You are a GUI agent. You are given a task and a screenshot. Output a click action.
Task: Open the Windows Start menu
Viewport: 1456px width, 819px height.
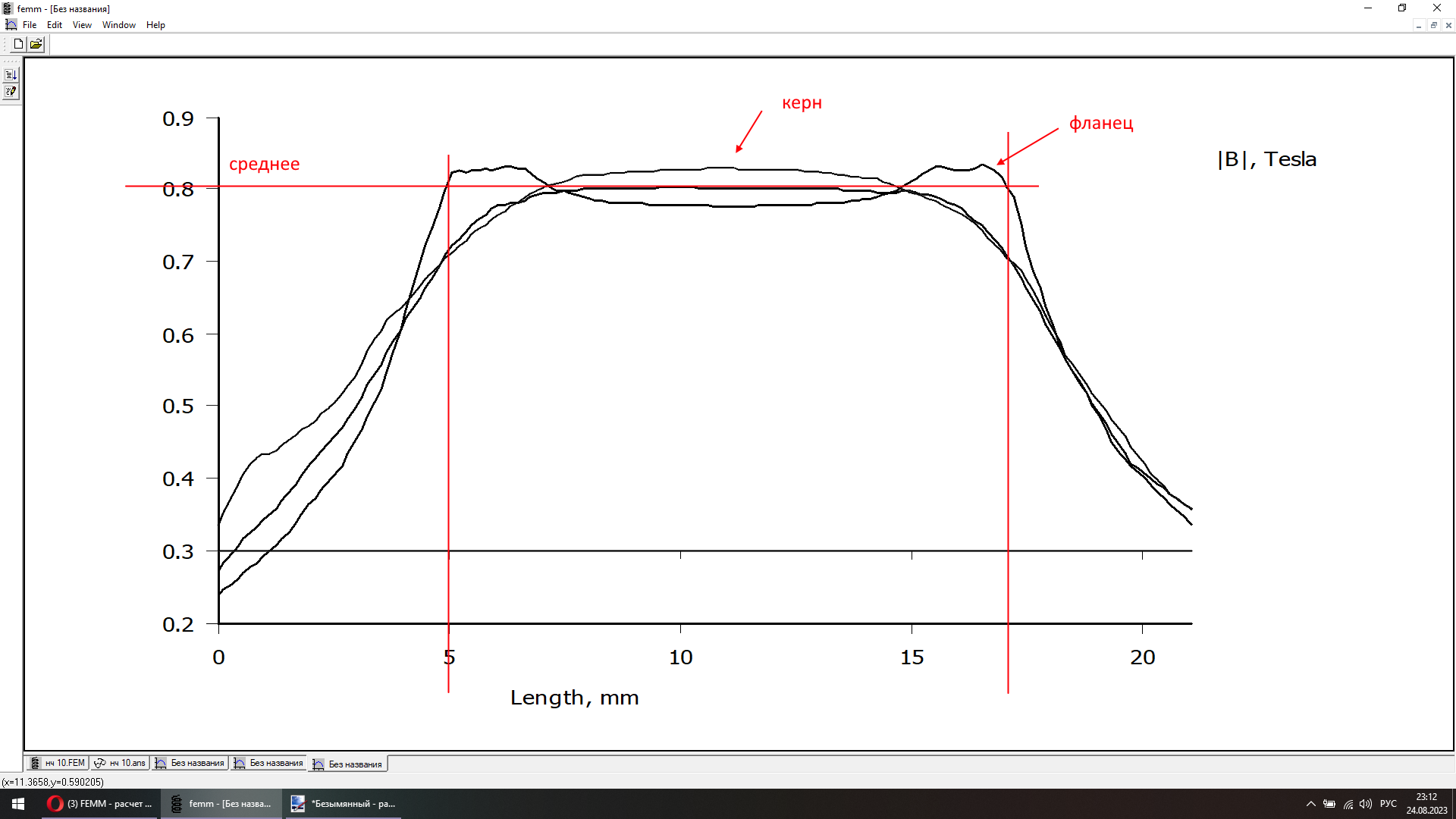[x=18, y=804]
